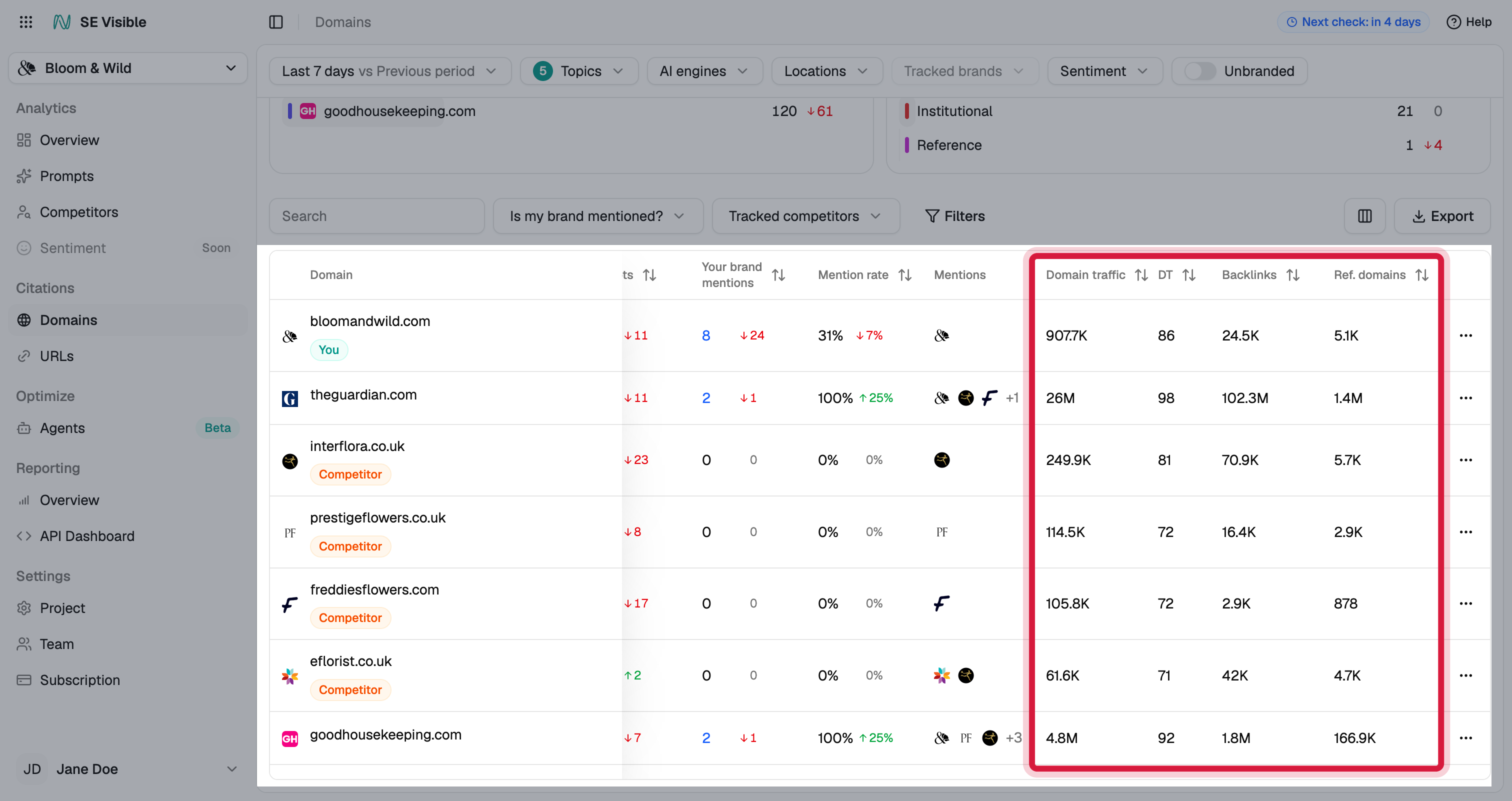
Task: Toggle the Unbranded switch
Action: click(x=1199, y=71)
